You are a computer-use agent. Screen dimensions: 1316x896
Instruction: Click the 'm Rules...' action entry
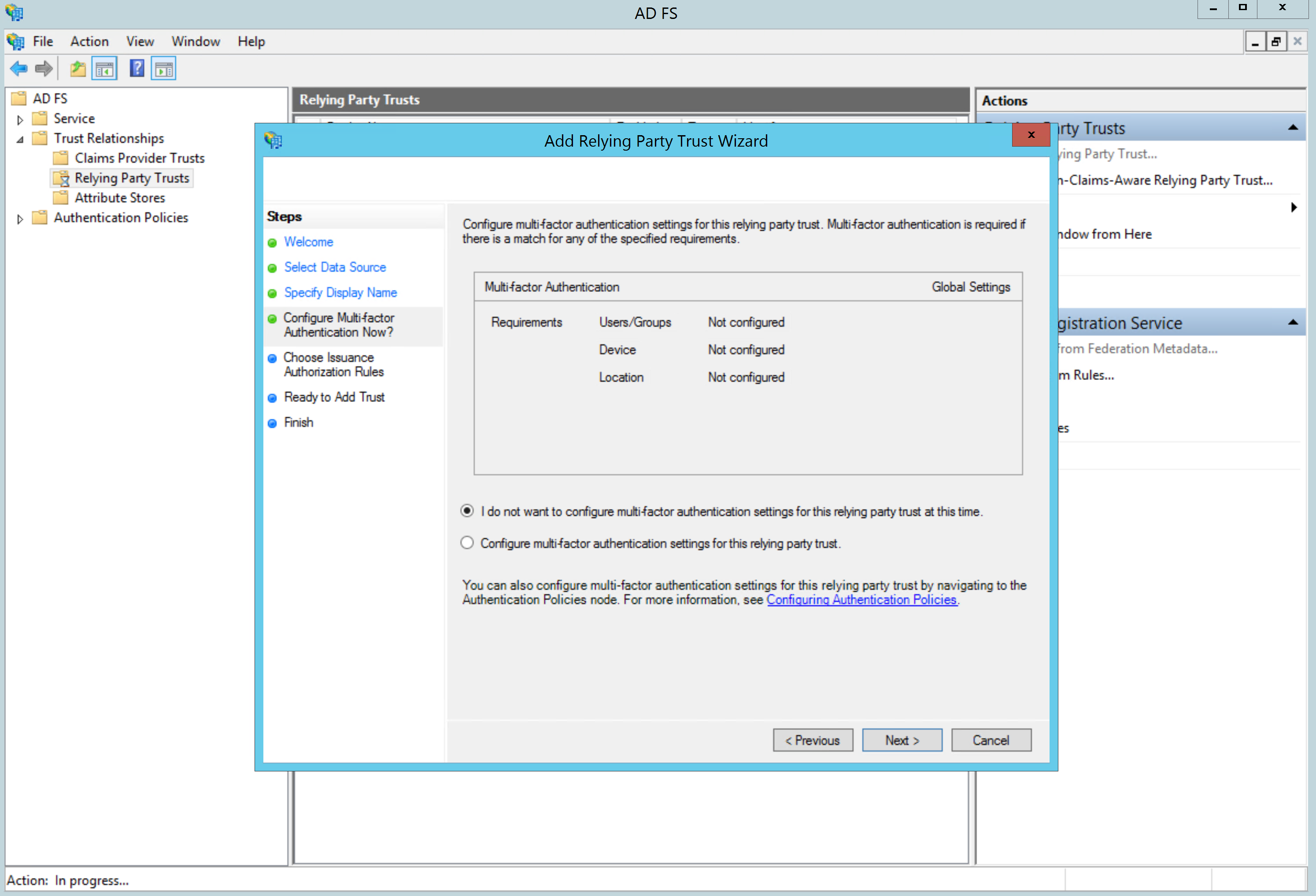click(x=1086, y=375)
